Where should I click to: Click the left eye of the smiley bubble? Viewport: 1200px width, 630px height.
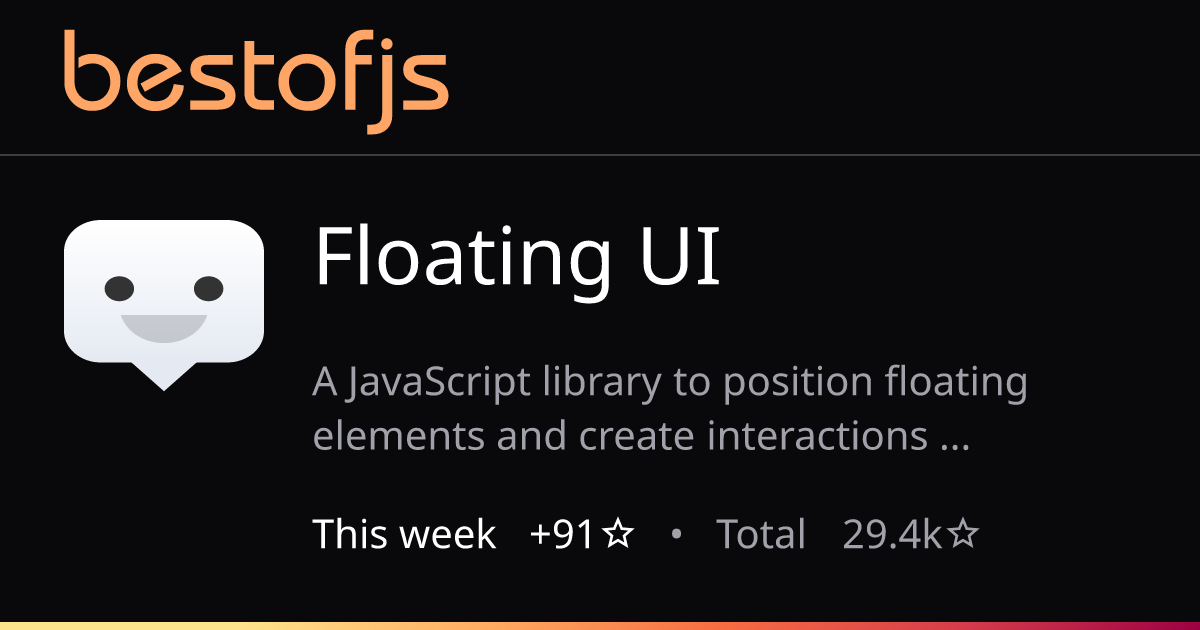[119, 289]
